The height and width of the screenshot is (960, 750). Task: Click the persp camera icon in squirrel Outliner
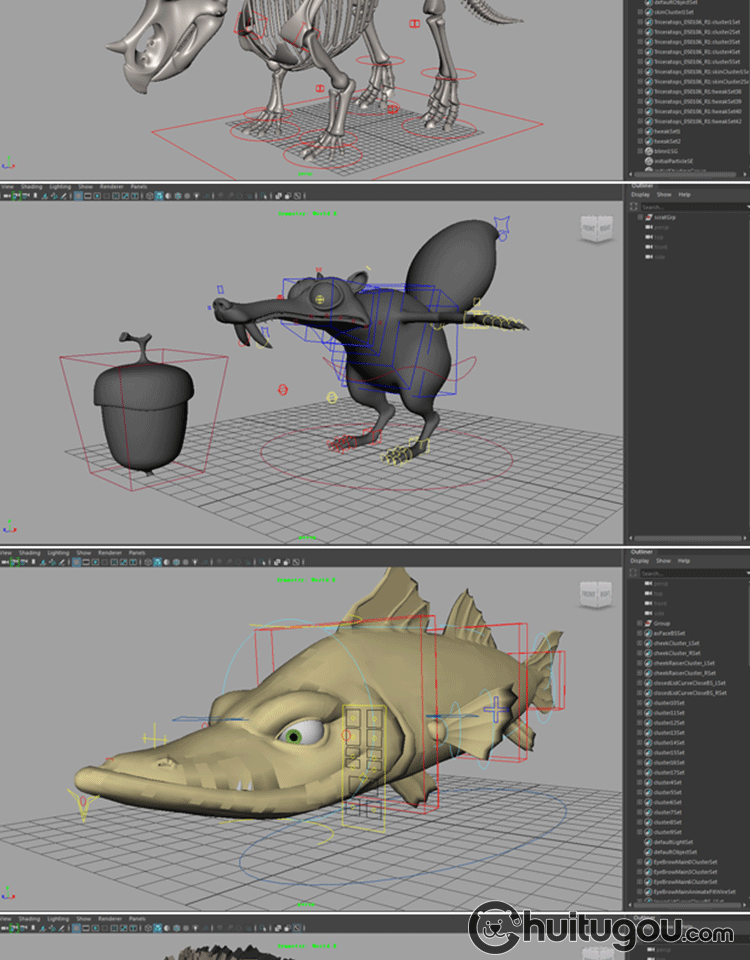pyautogui.click(x=649, y=227)
